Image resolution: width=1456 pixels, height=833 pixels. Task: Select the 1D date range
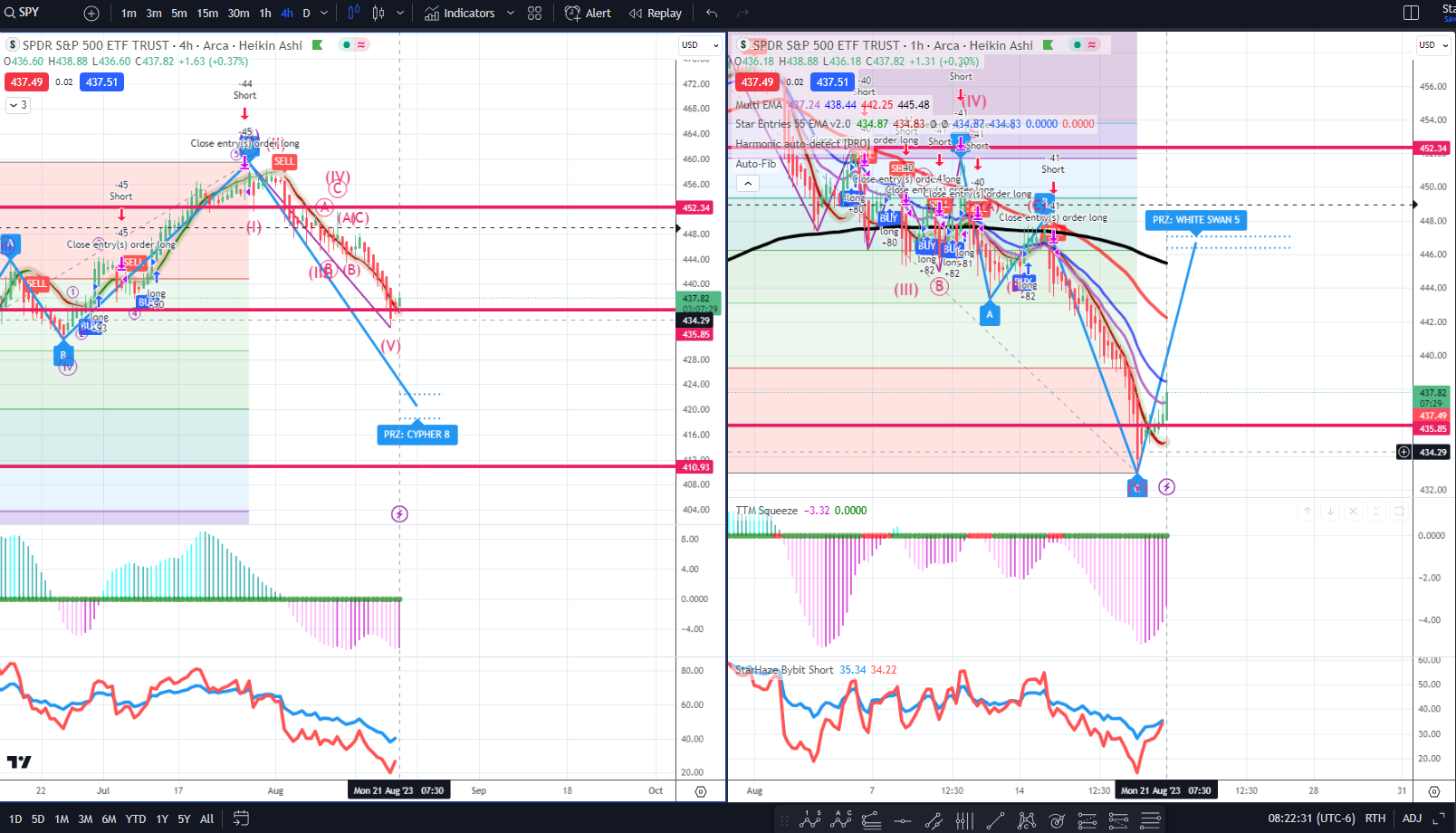coord(15,819)
